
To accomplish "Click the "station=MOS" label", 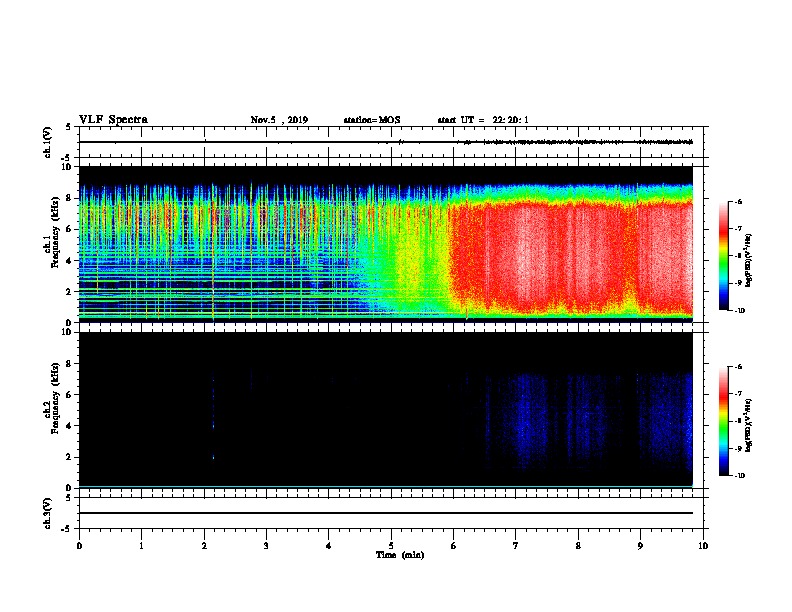I will 372,120.
